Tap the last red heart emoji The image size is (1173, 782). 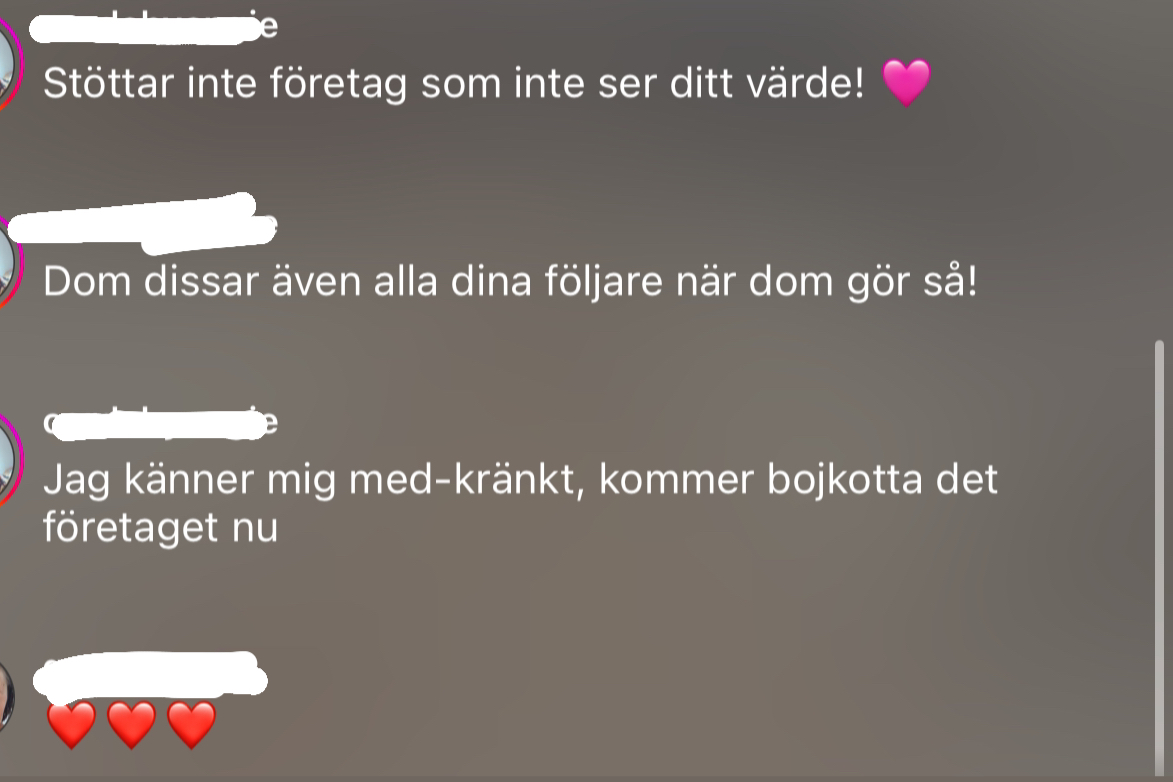192,724
